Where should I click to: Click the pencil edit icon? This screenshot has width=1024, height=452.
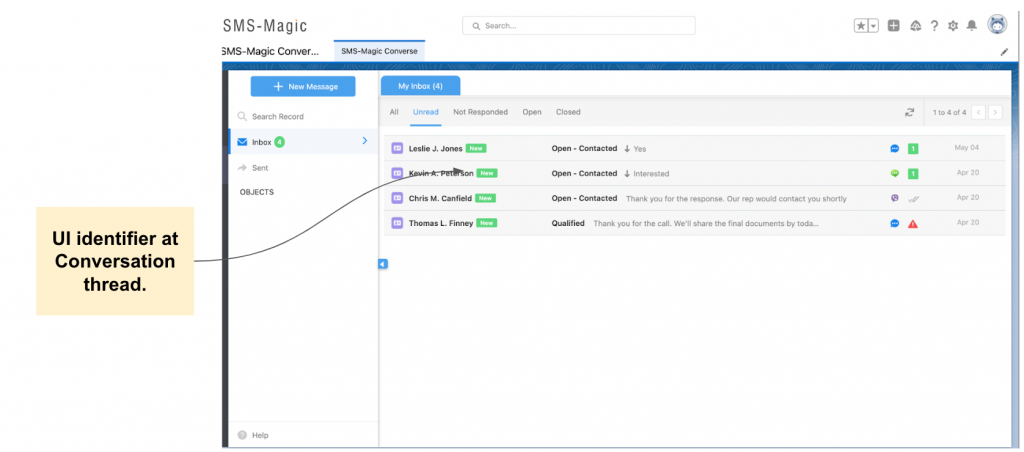(x=1004, y=52)
